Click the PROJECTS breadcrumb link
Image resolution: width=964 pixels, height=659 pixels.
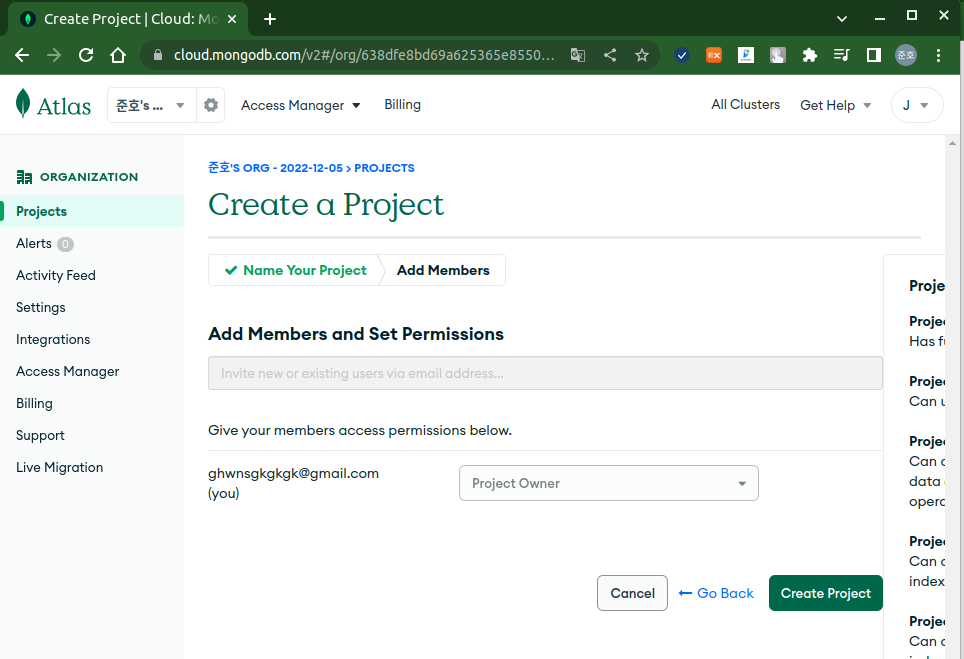[384, 168]
